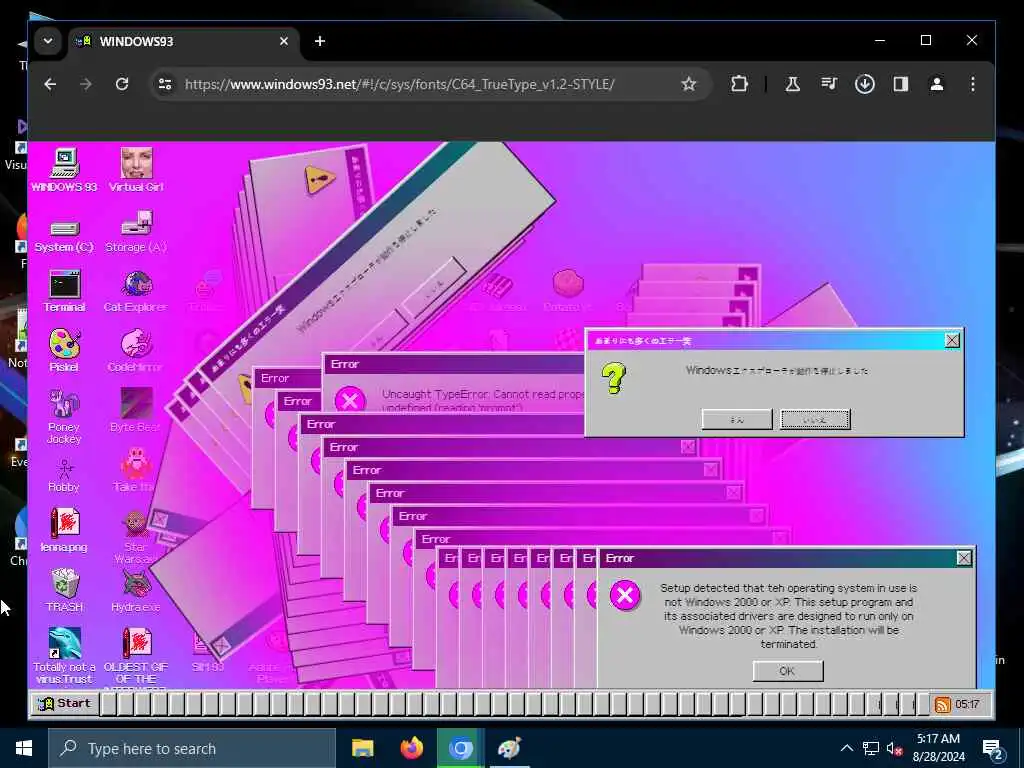Click the RSS feed icon in Windows 93 tray
Viewport: 1024px width, 768px height.
coord(942,705)
